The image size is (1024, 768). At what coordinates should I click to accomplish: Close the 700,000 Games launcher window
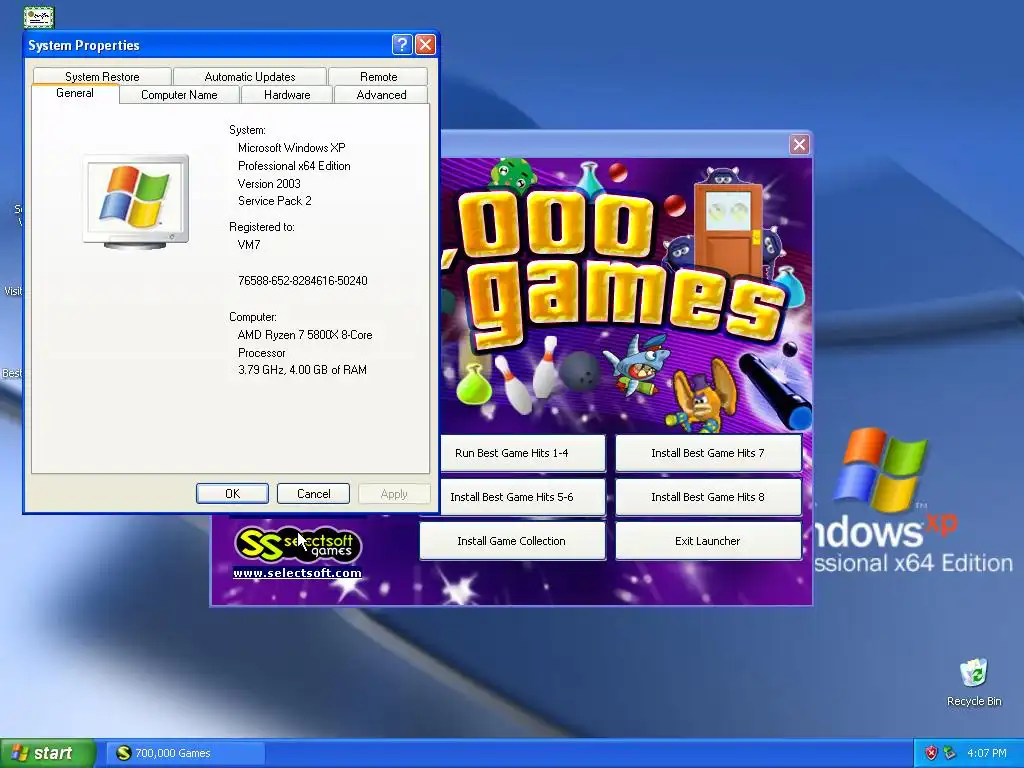799,144
